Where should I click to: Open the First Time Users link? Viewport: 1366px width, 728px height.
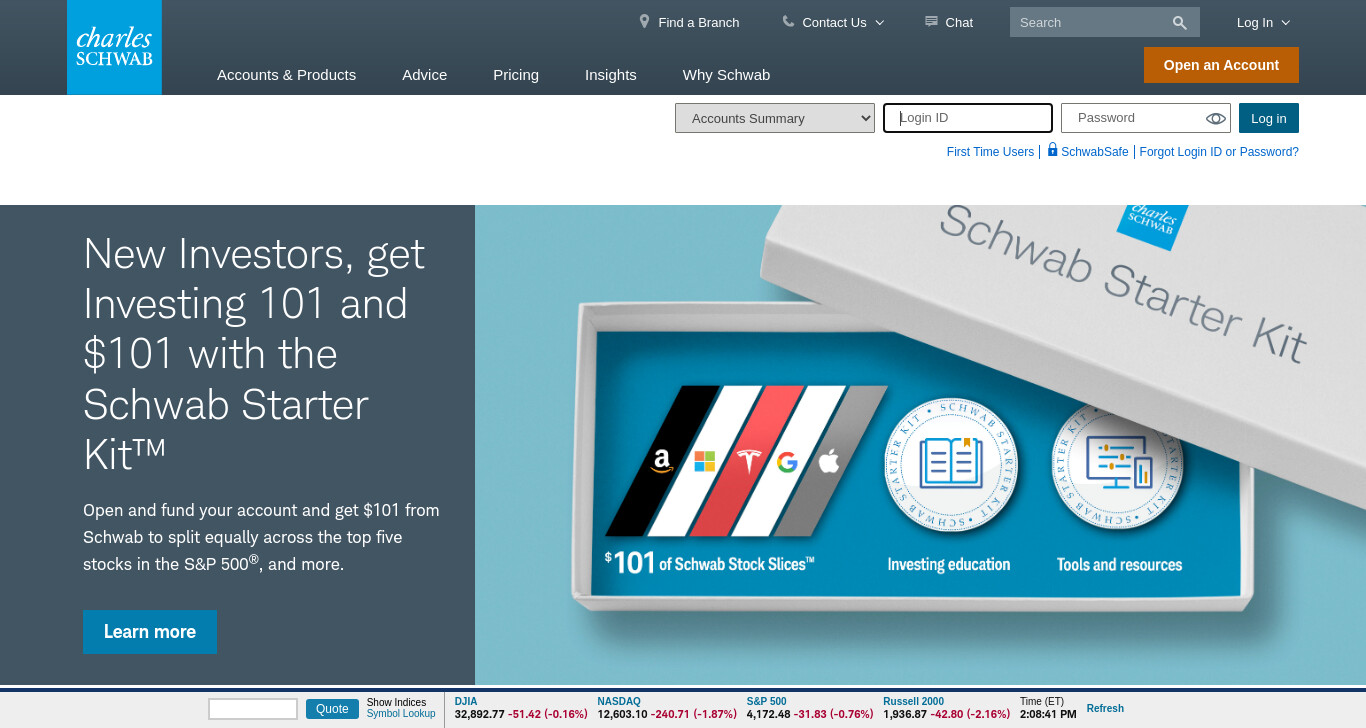pyautogui.click(x=990, y=152)
